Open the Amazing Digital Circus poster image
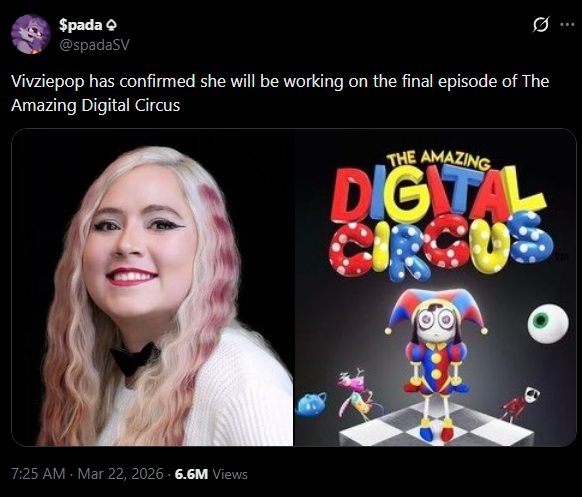 435,287
